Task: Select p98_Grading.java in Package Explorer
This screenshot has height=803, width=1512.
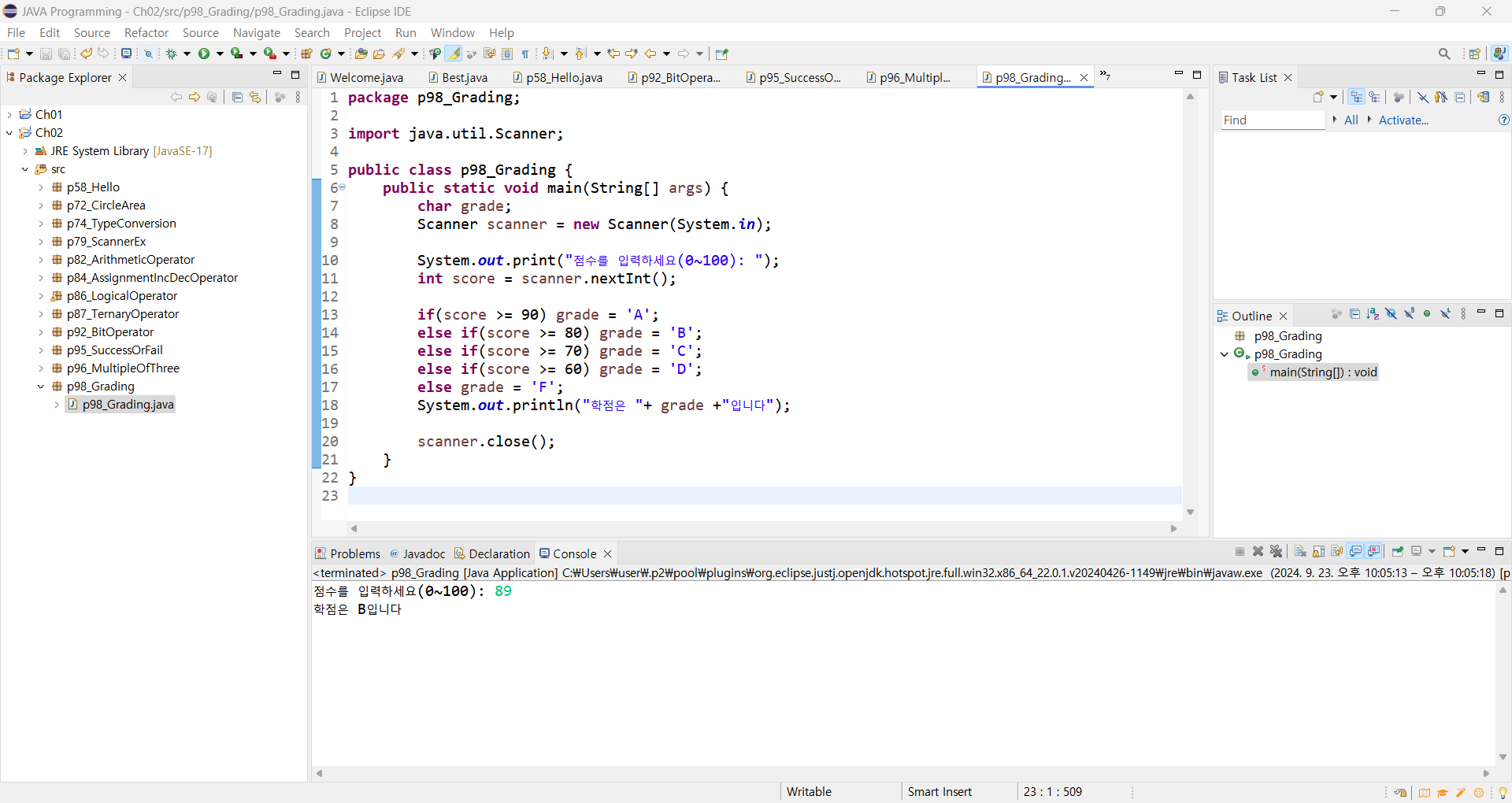Action: (x=120, y=405)
